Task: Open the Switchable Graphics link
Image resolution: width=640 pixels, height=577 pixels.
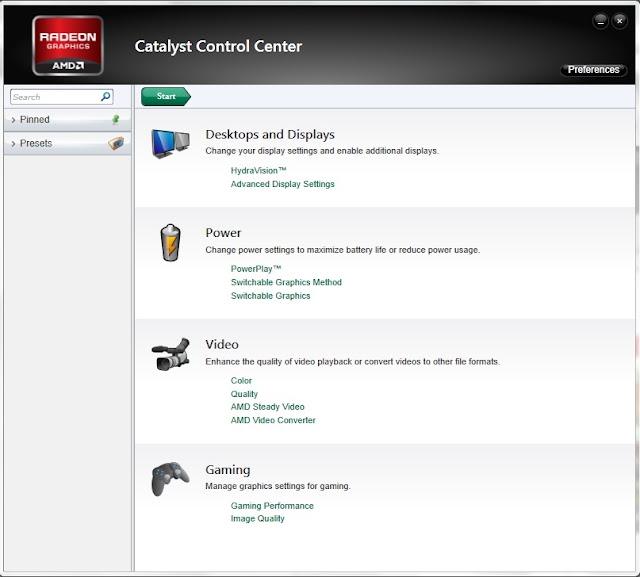Action: pyautogui.click(x=271, y=296)
